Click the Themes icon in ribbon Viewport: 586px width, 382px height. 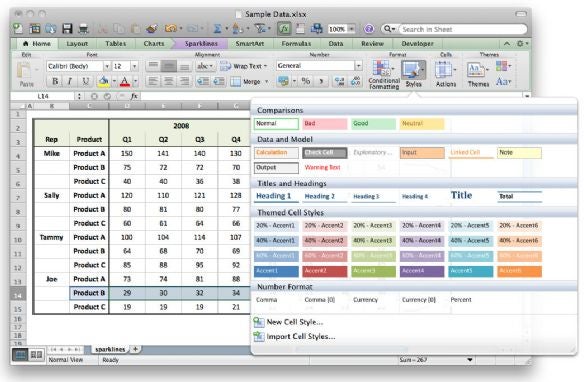(478, 75)
